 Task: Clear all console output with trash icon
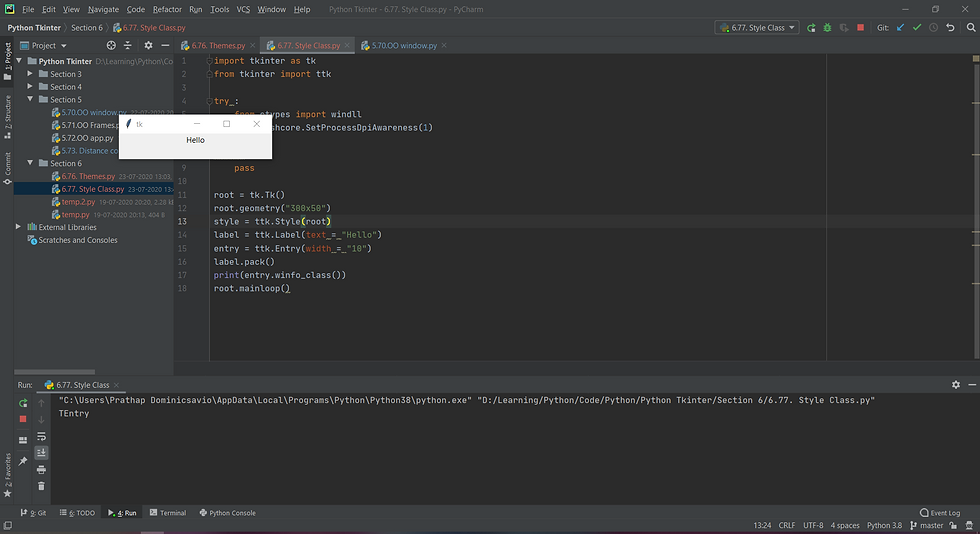(x=41, y=486)
